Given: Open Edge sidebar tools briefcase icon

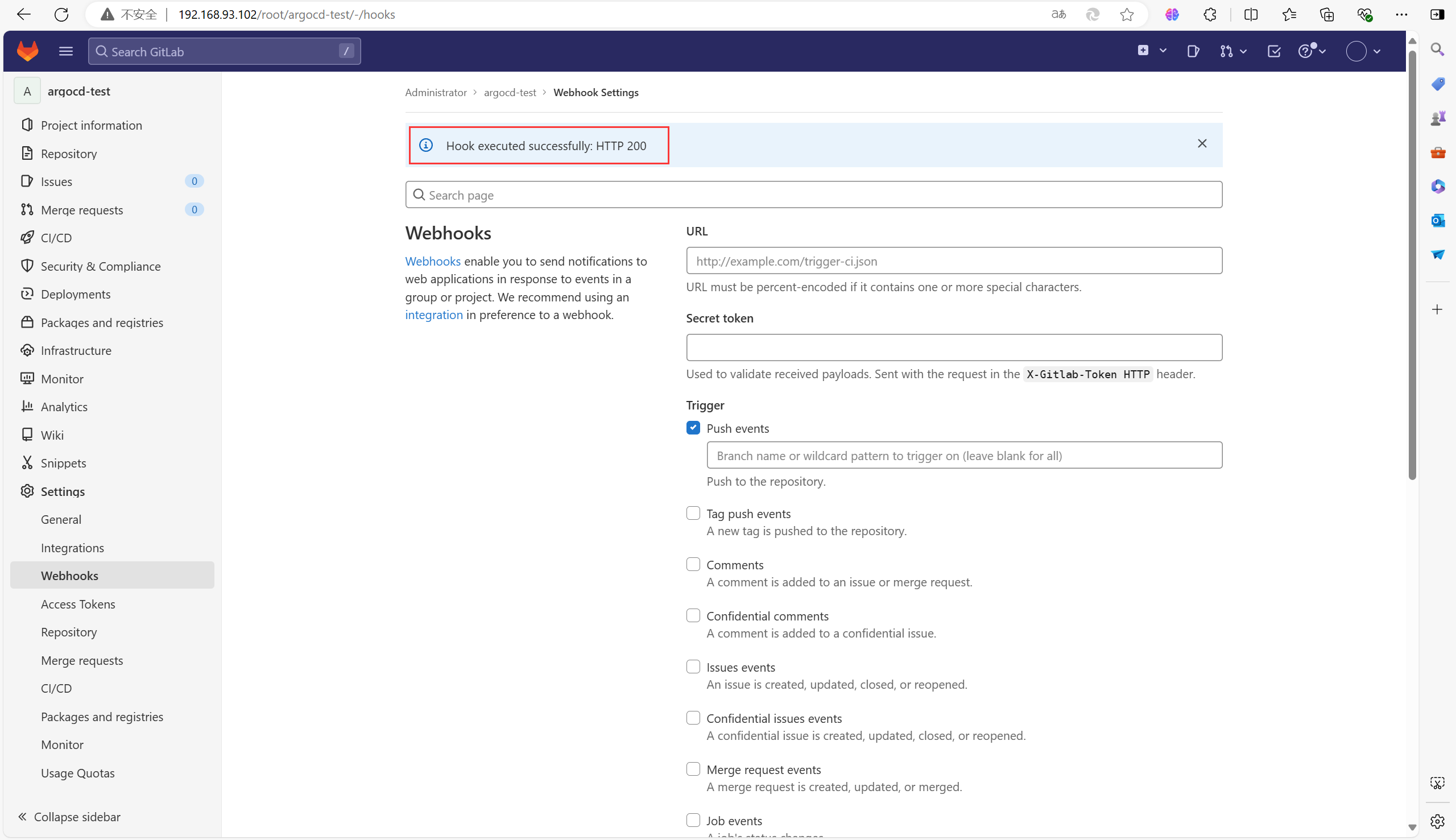Looking at the screenshot, I should (1438, 152).
